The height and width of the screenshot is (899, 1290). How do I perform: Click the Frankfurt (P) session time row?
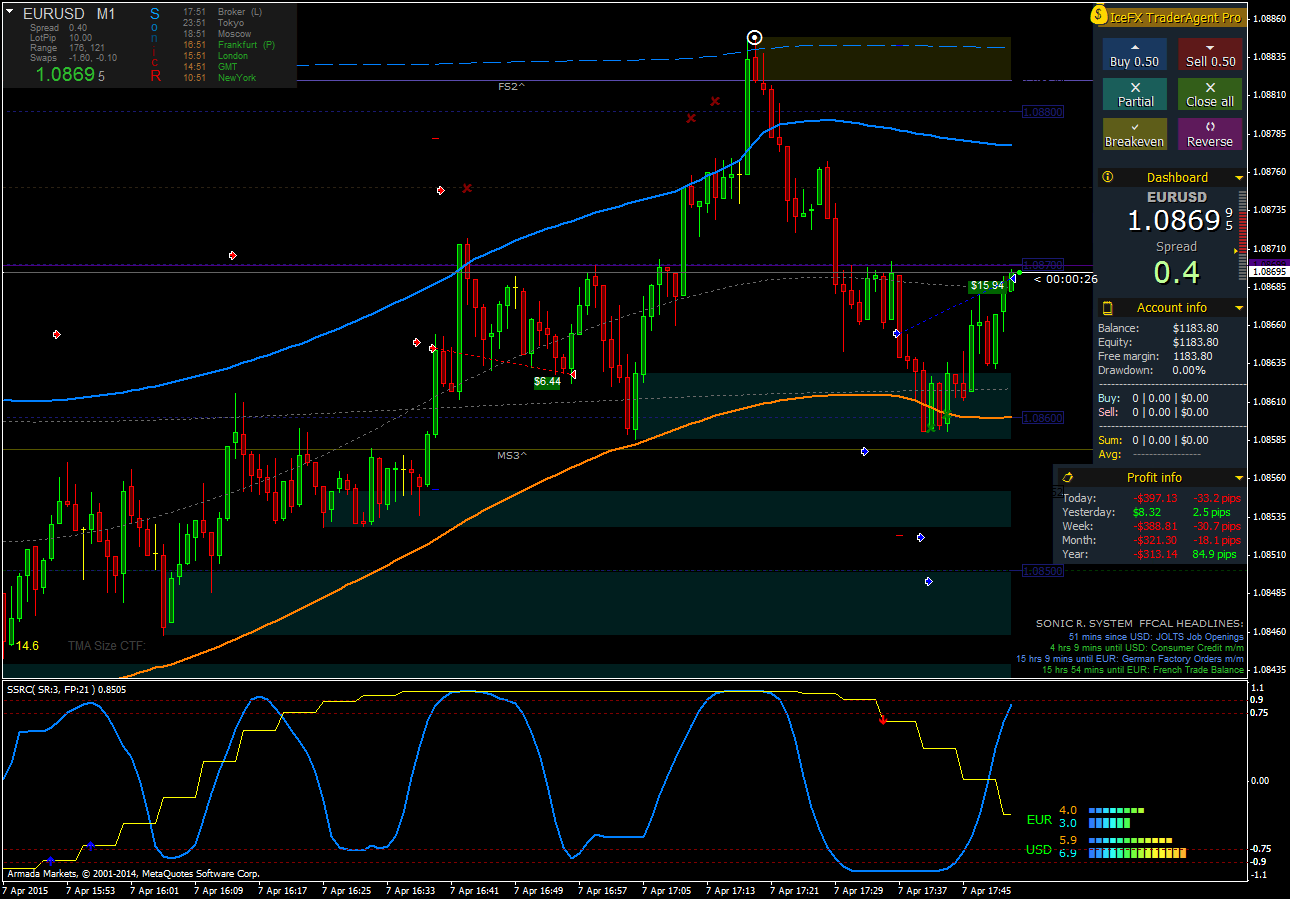click(x=230, y=45)
